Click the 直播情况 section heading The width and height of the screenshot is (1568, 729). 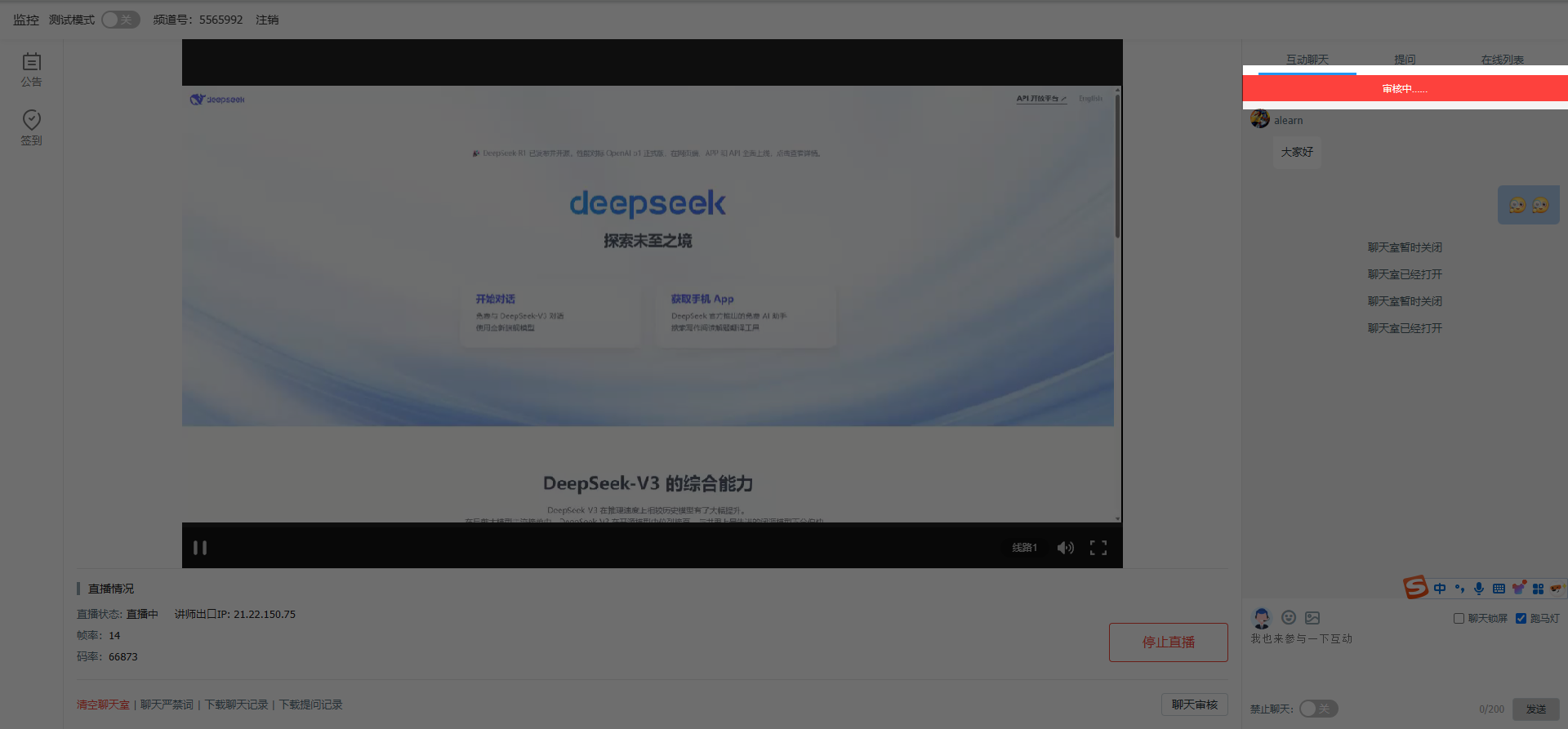pos(111,589)
